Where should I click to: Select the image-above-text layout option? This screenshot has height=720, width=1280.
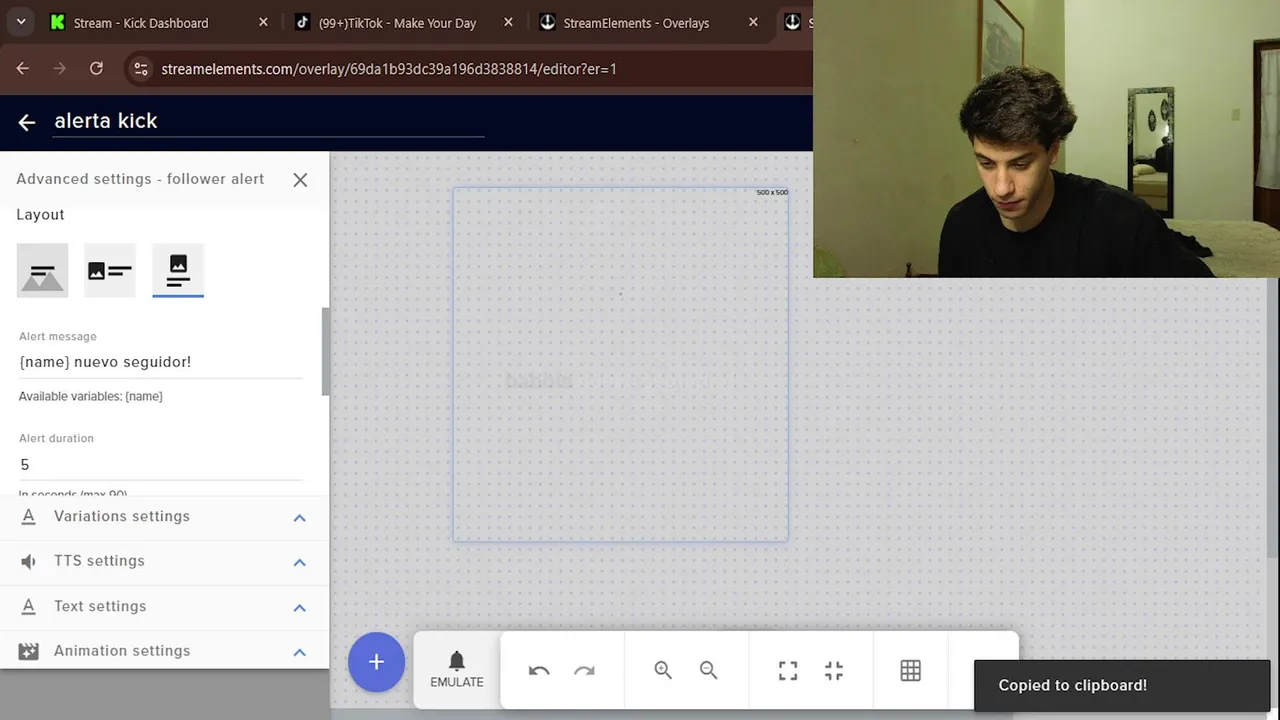click(178, 271)
